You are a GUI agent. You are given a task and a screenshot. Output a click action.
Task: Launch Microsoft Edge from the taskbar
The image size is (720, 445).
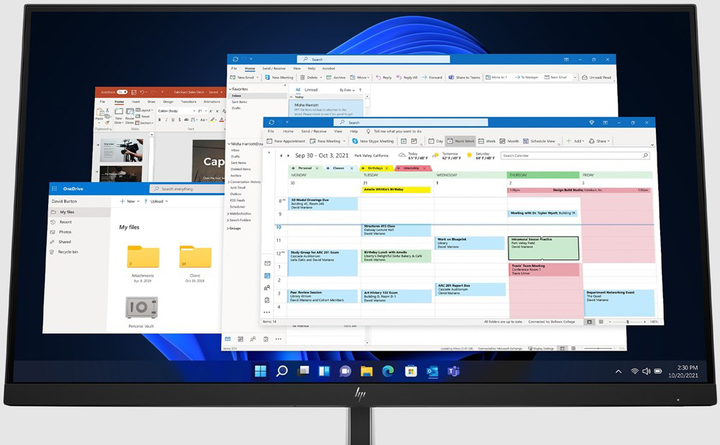pos(388,371)
